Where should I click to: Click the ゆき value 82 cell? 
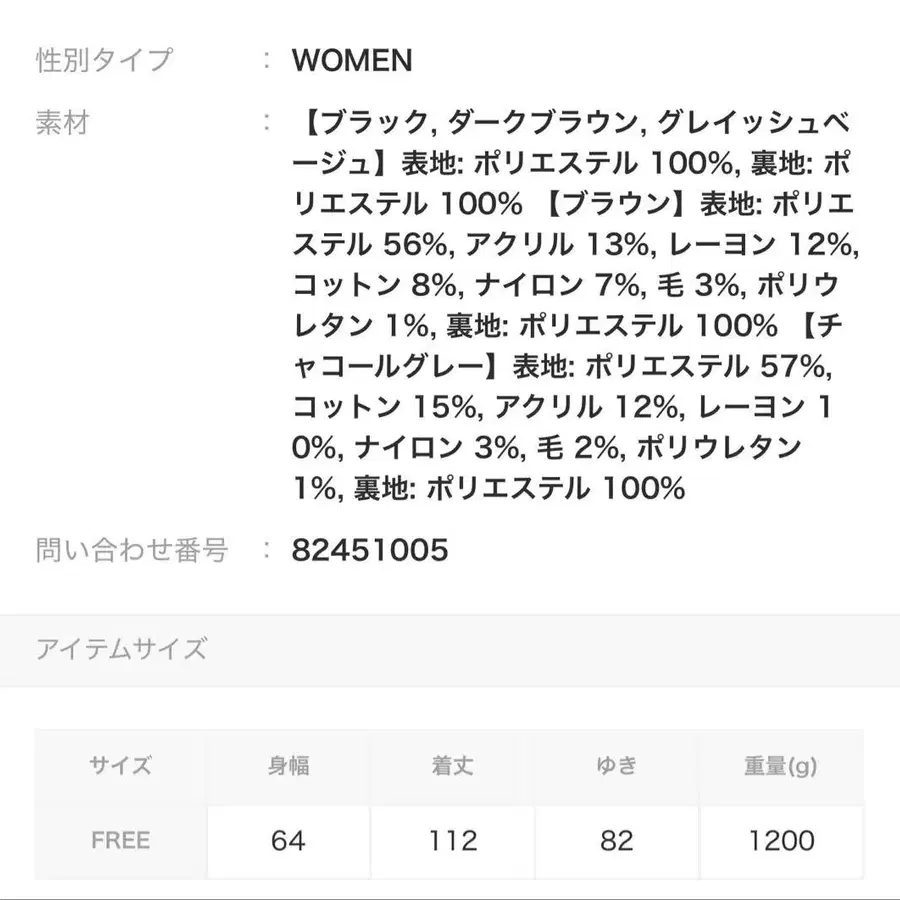tap(616, 841)
